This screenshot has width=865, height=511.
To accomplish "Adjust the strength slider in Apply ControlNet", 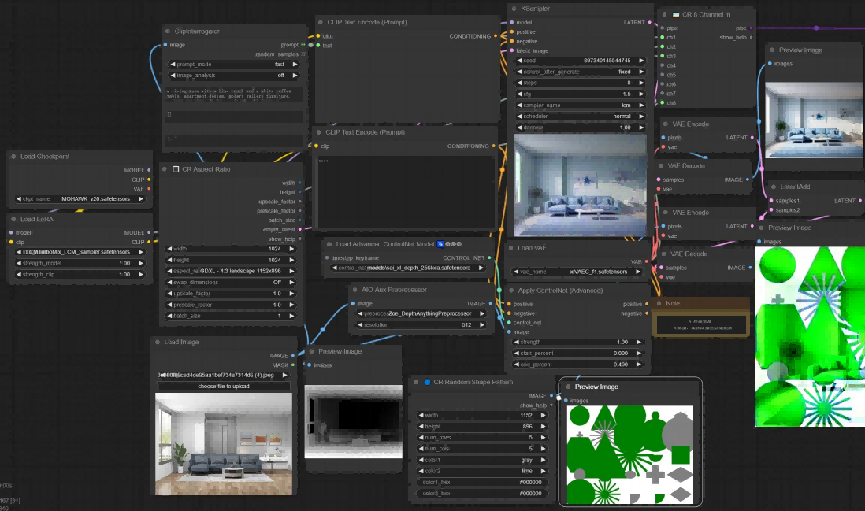I will tap(578, 342).
